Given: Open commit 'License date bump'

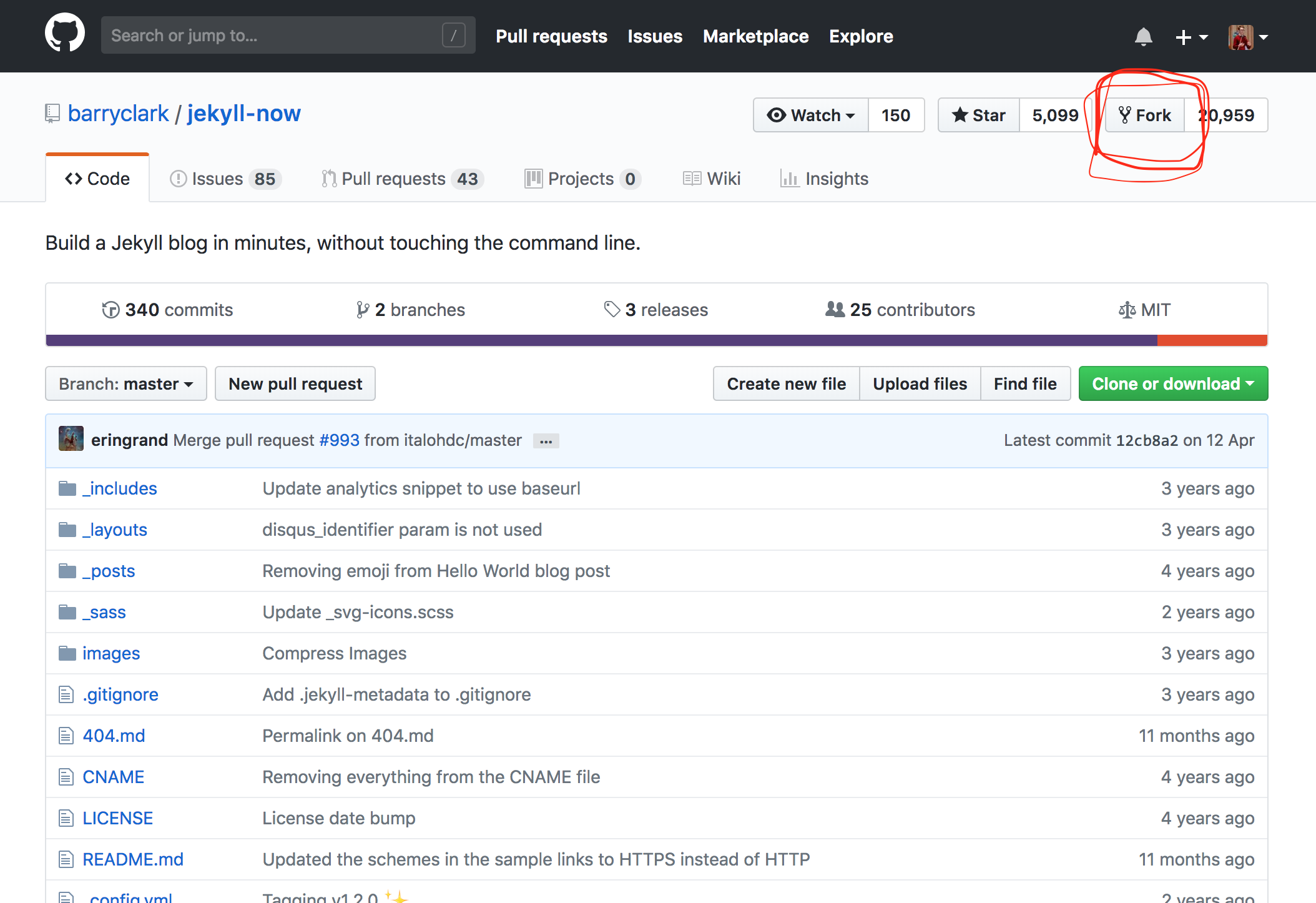Looking at the screenshot, I should 339,818.
